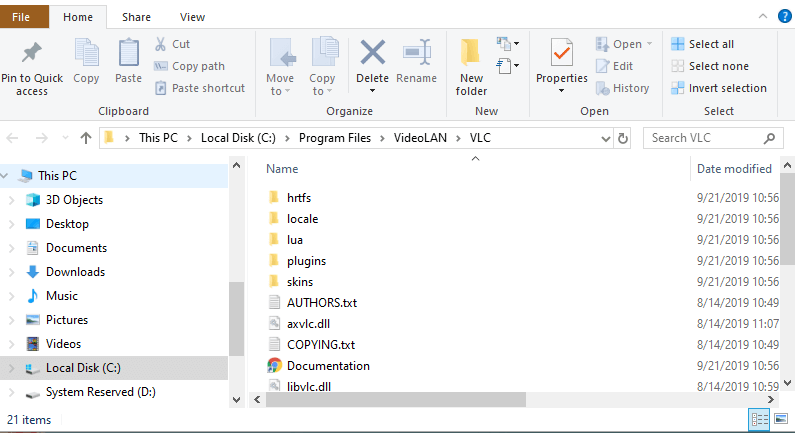Select Videos in the sidebar

tap(63, 344)
